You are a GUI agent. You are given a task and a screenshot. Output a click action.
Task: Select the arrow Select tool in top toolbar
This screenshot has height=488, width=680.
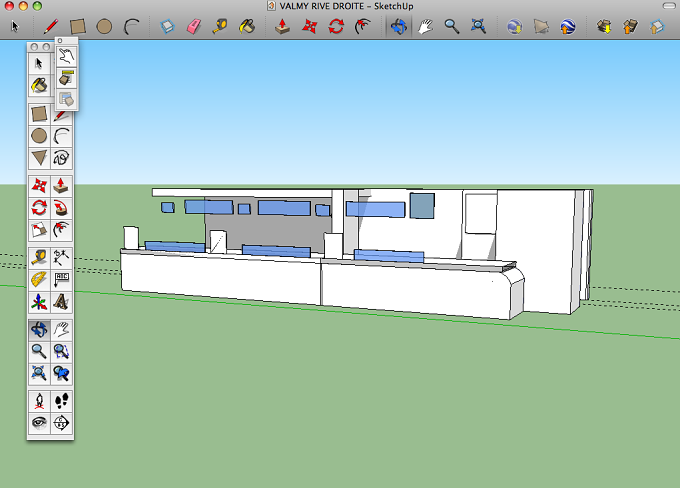pos(15,26)
